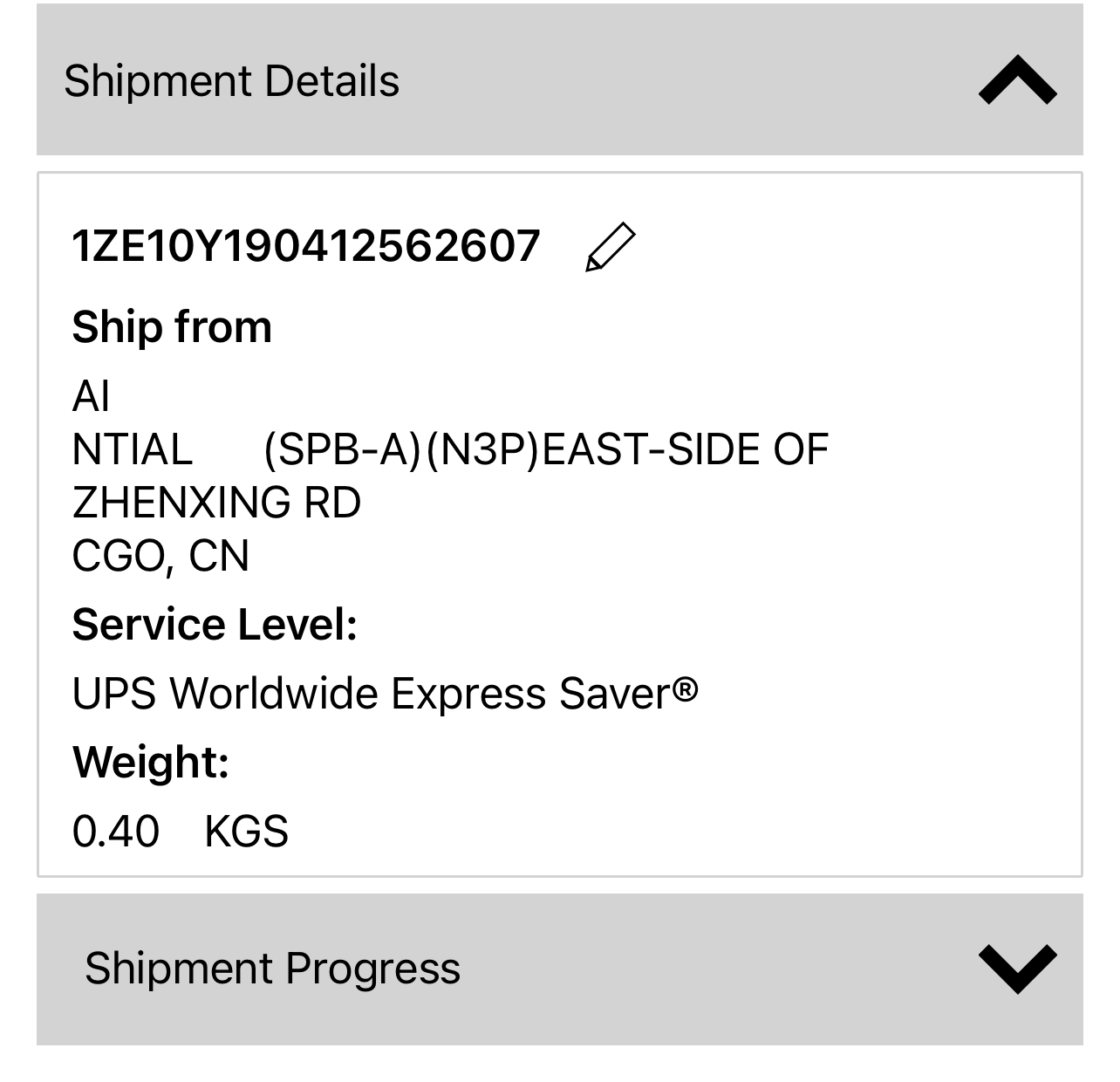The width and height of the screenshot is (1120, 1082).
Task: Expand Shipment Progress using the down chevron
Action: pyautogui.click(x=1017, y=969)
